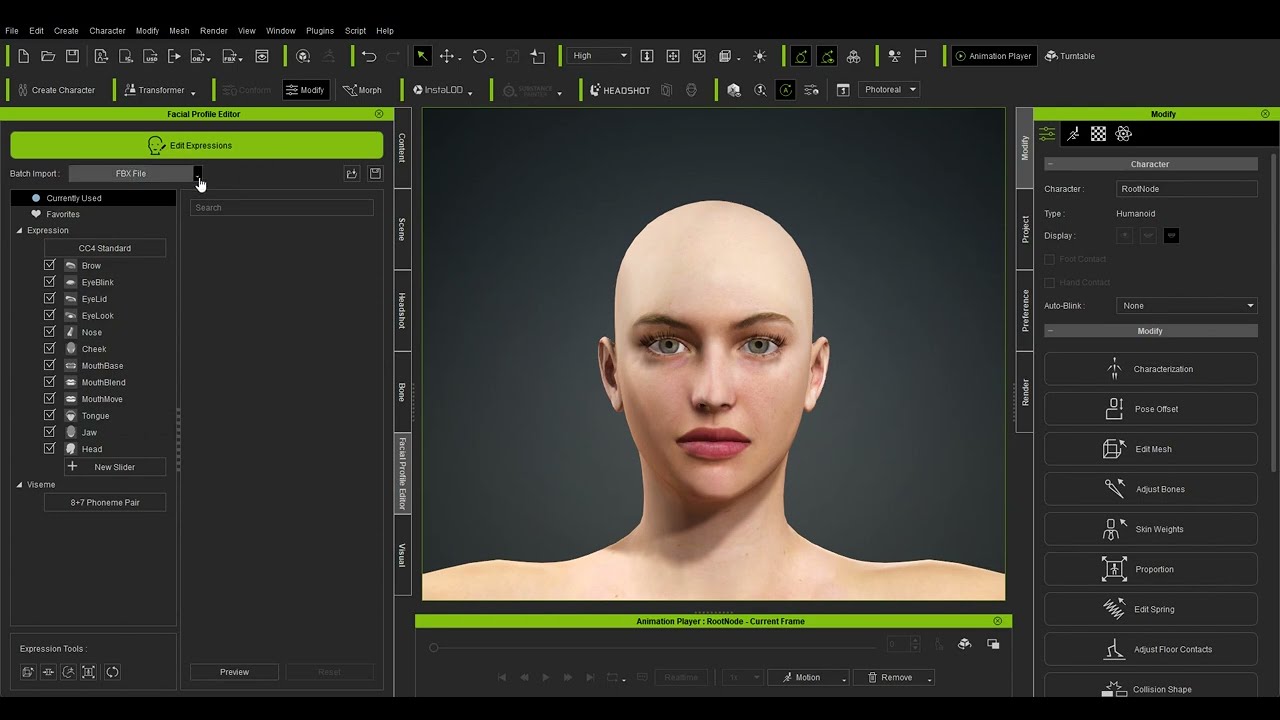Open the Plugins menu
The height and width of the screenshot is (720, 1280).
coord(320,31)
